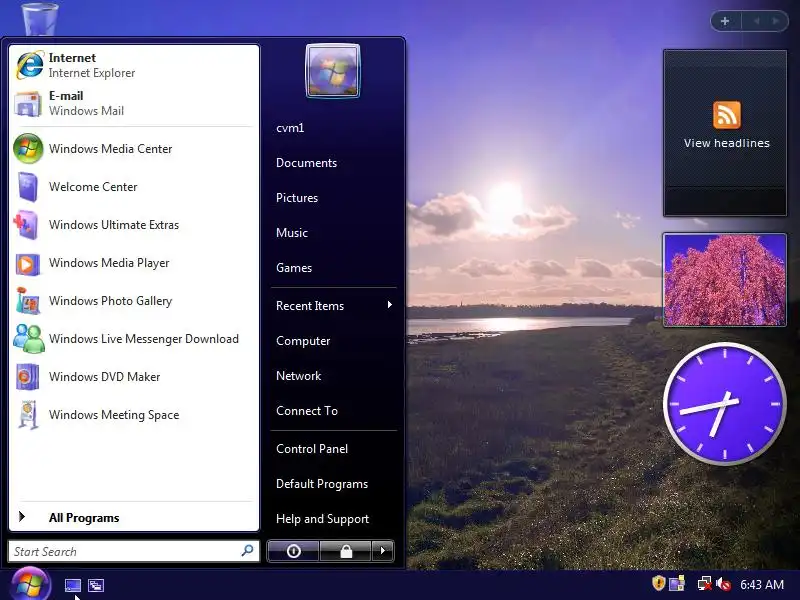Viewport: 800px width, 600px height.
Task: Add a gadget with plus button
Action: [725, 21]
